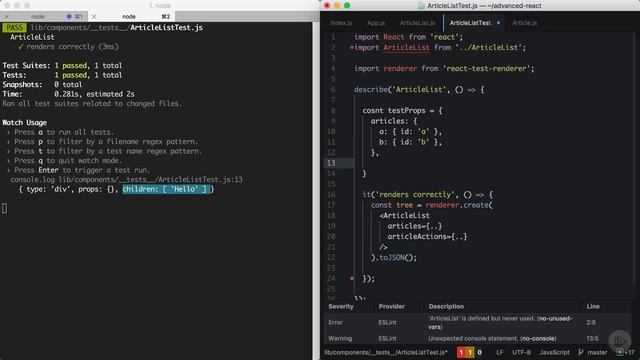Screen dimensions: 640x360
Task: Open the git diff +17 indicator
Action: coord(625,352)
